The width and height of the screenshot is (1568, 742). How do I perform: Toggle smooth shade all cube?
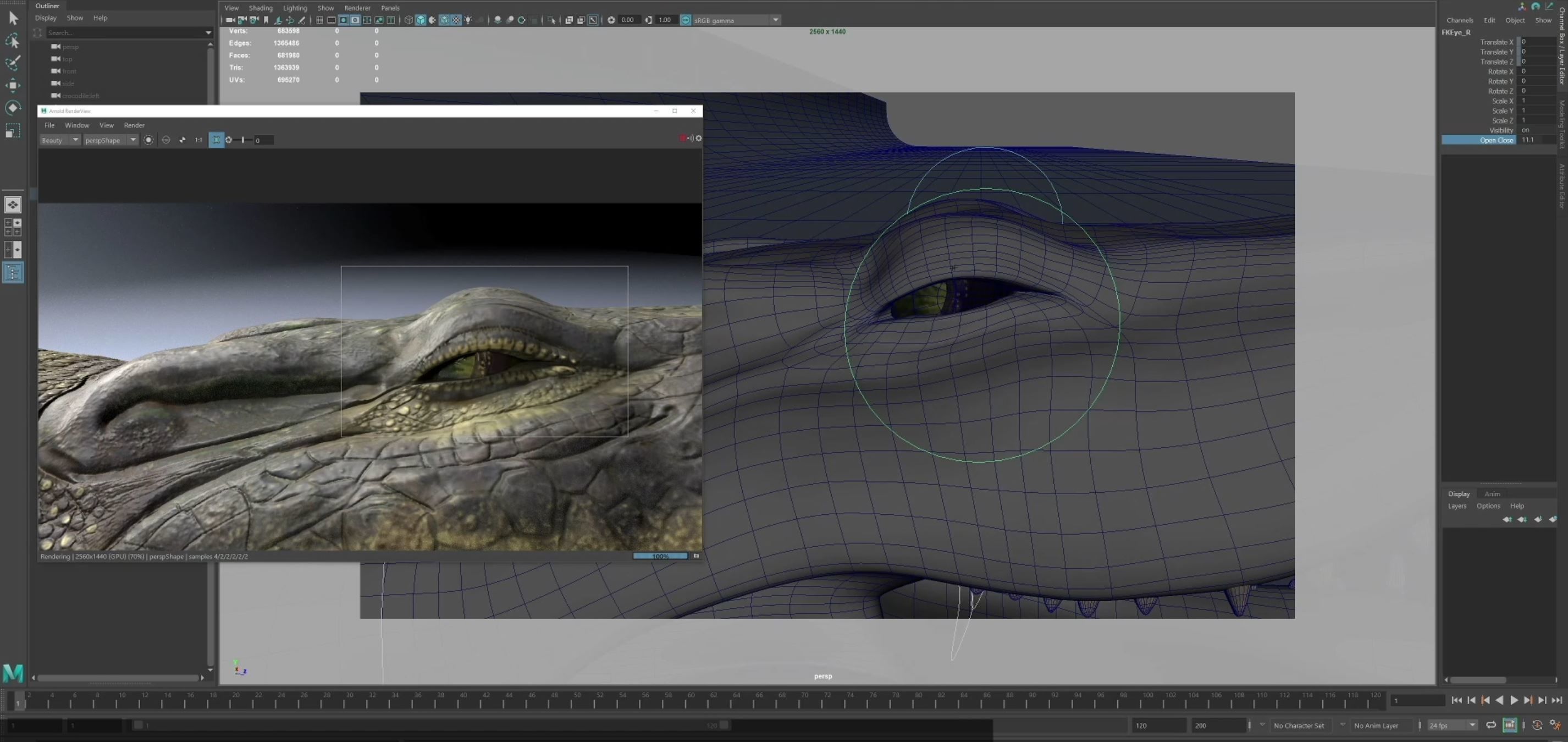[x=421, y=20]
